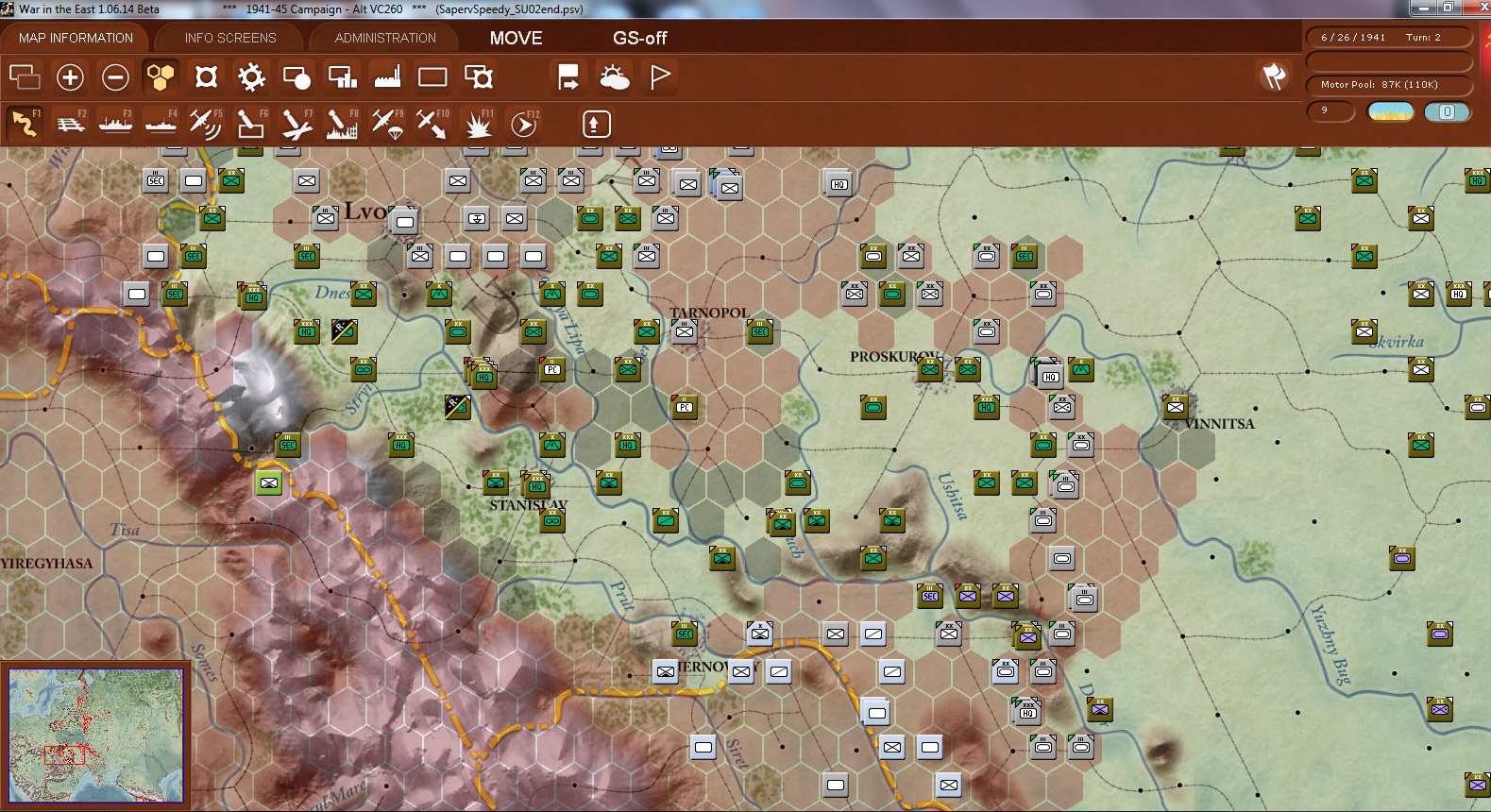Image resolution: width=1491 pixels, height=812 pixels.
Task: Click the outlined pennant flag icon
Action: (660, 77)
